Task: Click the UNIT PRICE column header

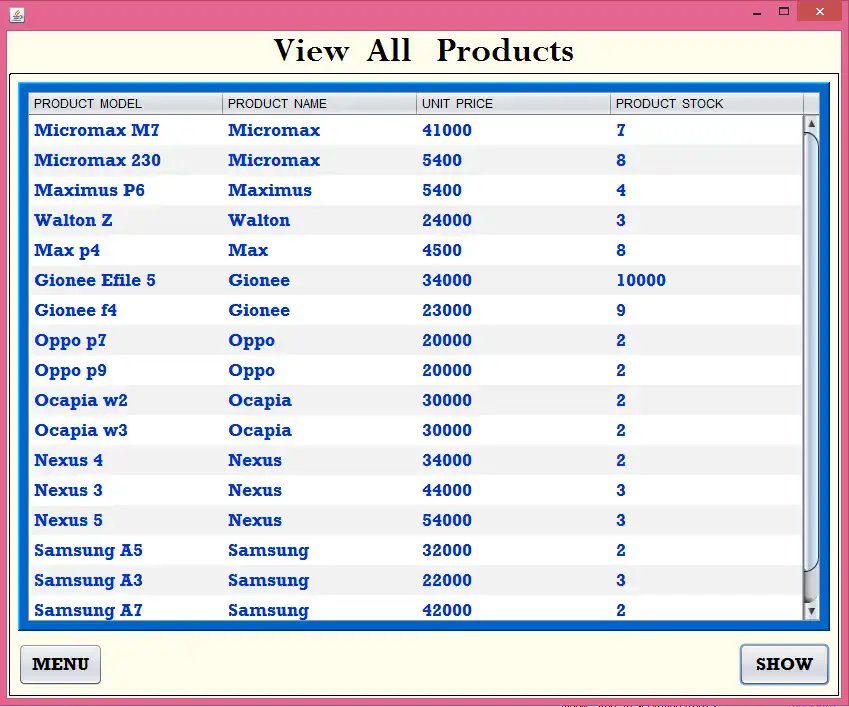Action: tap(513, 103)
